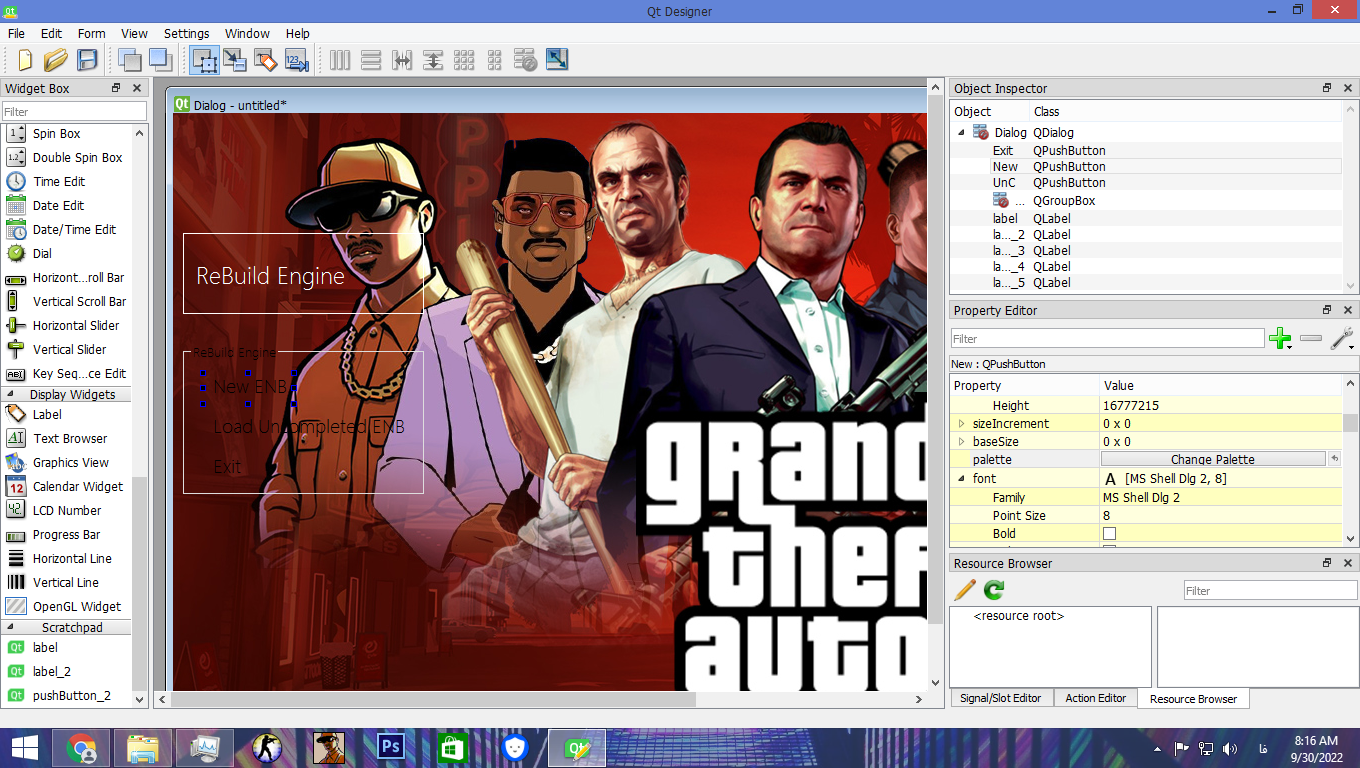Click the Property Editor vertical scrollbar thumb
The width and height of the screenshot is (1360, 768).
1350,423
